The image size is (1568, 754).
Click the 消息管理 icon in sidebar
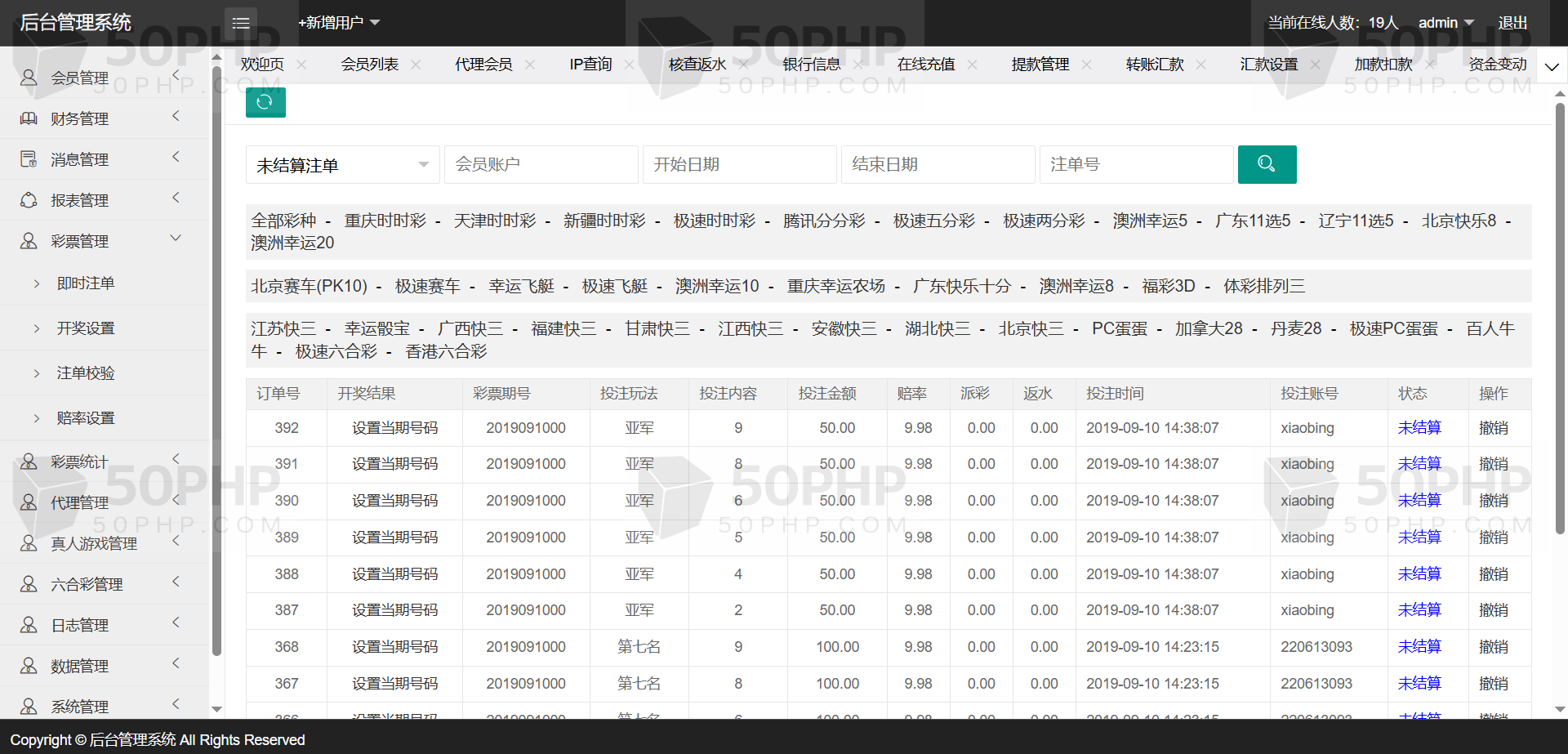point(29,159)
